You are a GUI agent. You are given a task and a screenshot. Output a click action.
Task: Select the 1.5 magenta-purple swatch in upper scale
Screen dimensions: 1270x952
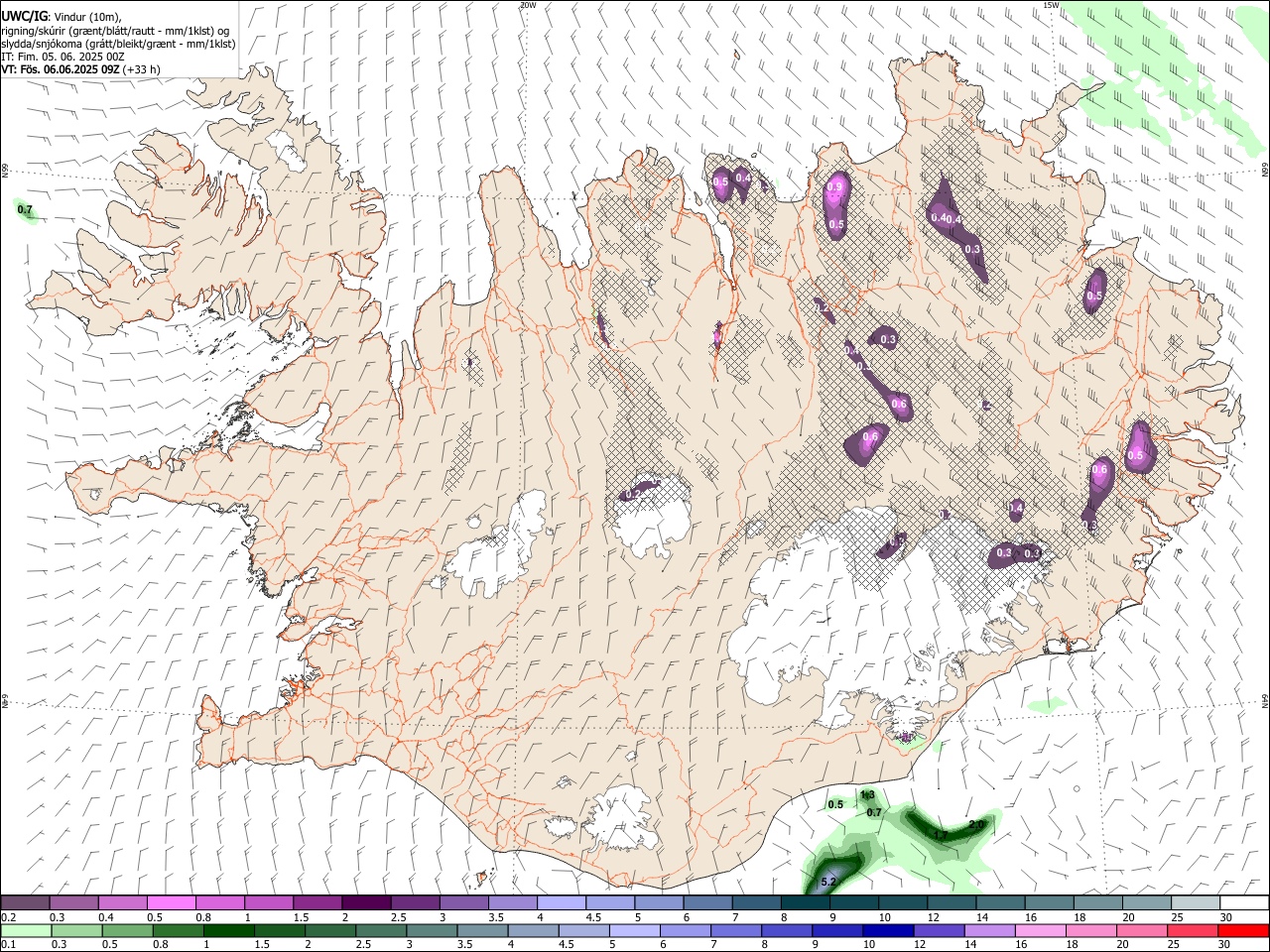coord(317,902)
